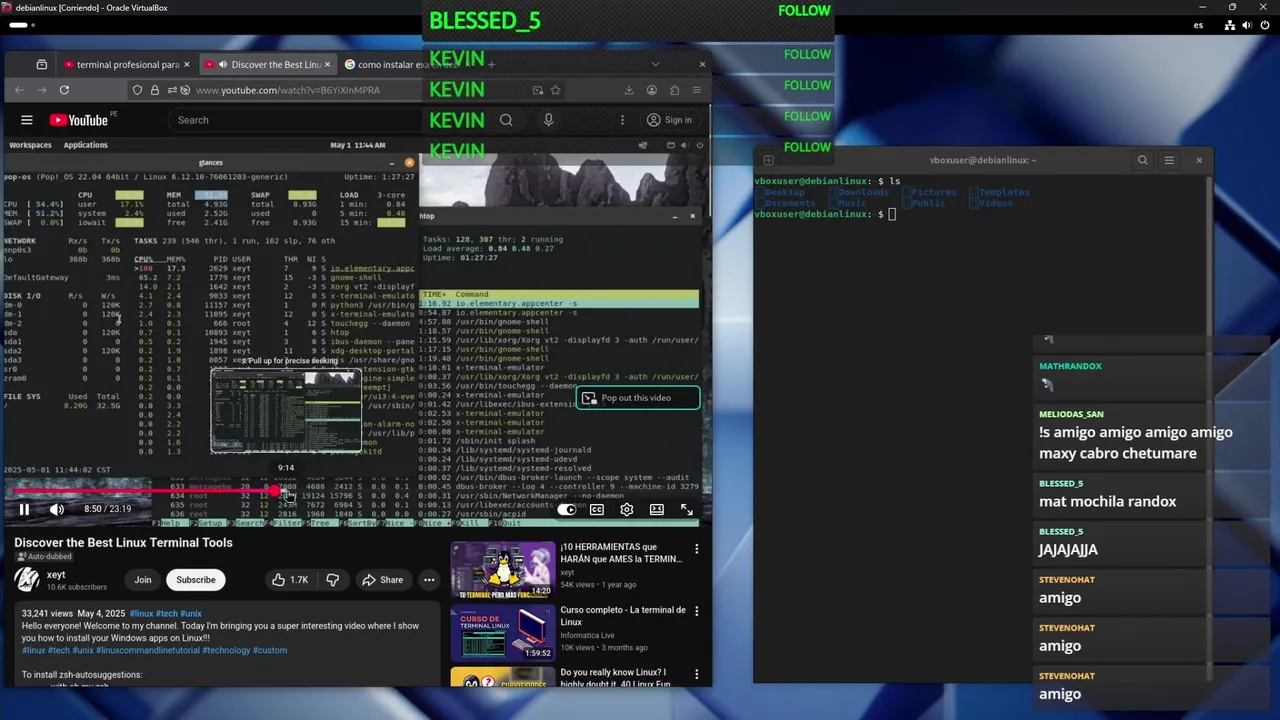Switch player to theater mode
This screenshot has height=720, width=1280.
[657, 510]
